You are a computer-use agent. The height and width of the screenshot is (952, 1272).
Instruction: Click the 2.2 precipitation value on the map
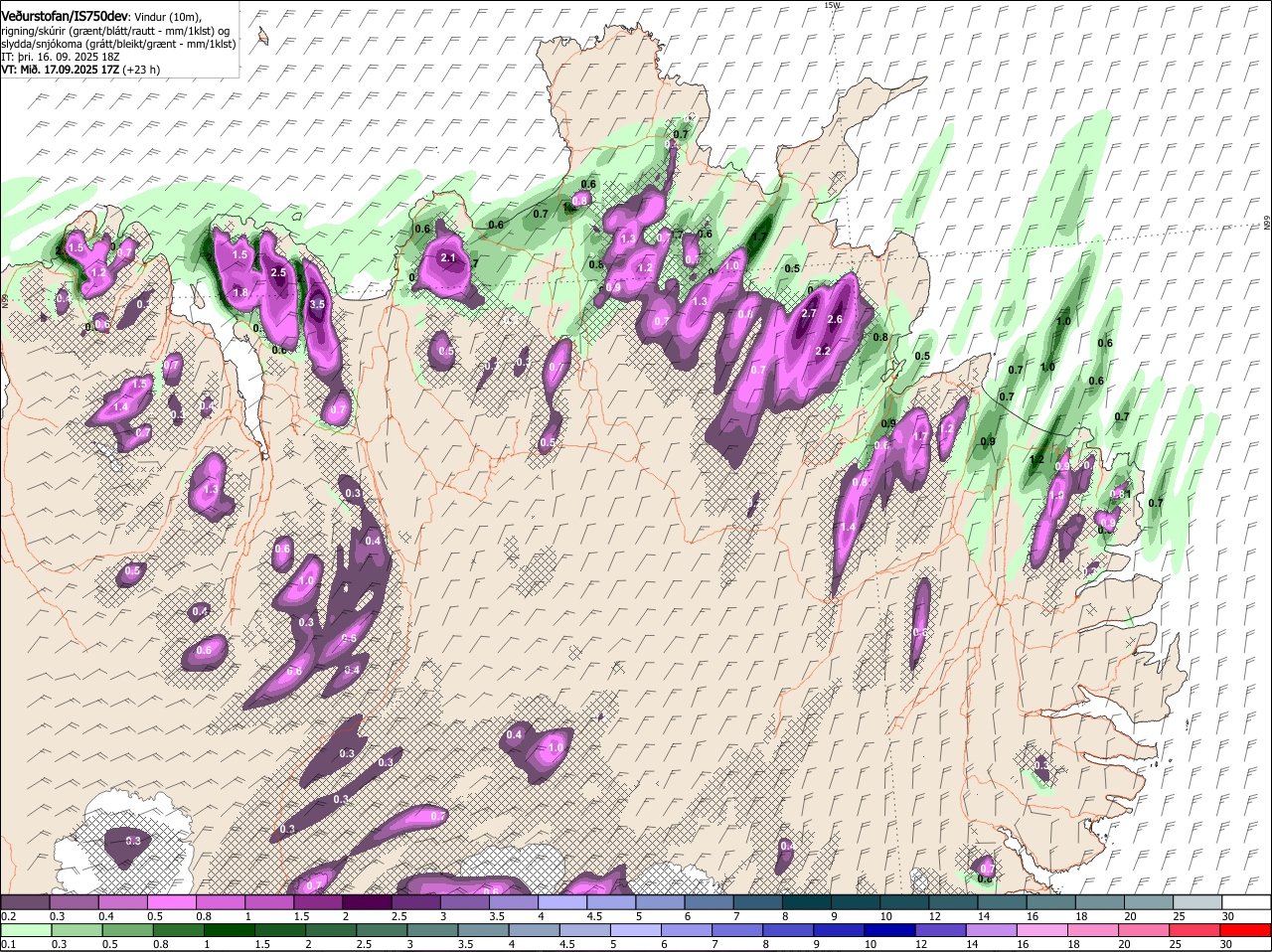[x=823, y=352]
